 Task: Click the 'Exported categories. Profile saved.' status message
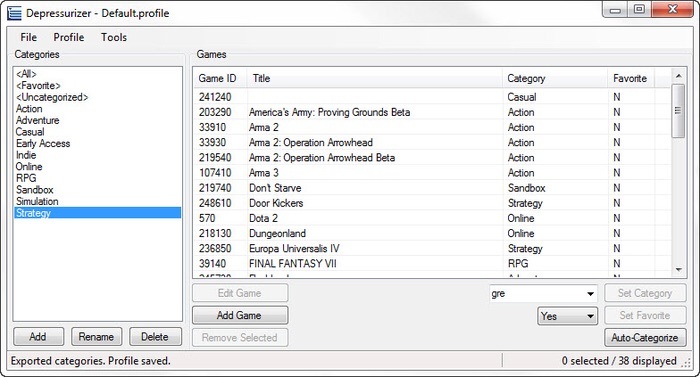[x=91, y=361]
